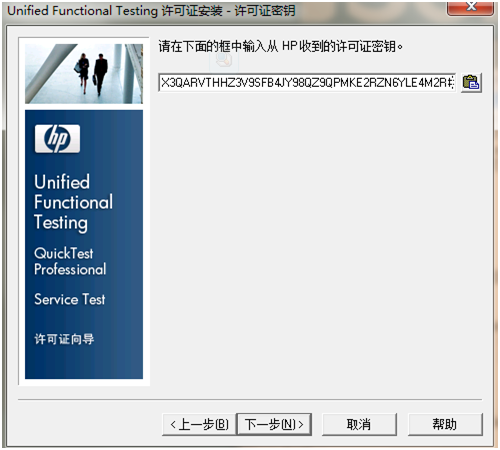Click the business people banner image
500x450 pixels.
[x=84, y=74]
